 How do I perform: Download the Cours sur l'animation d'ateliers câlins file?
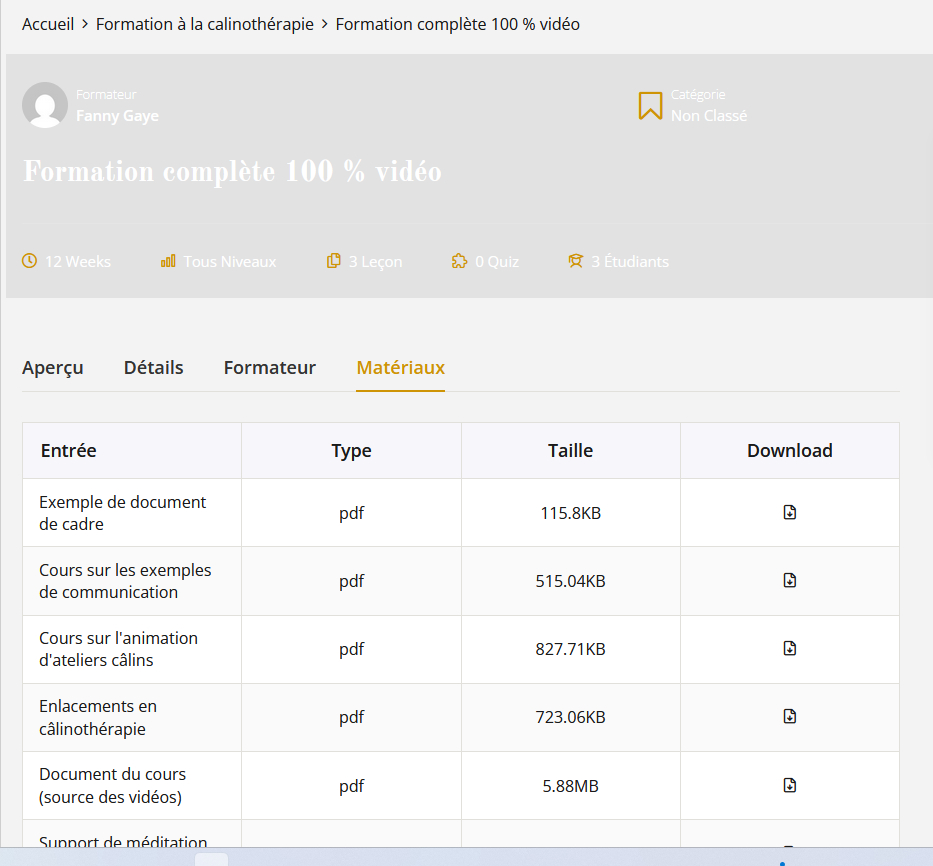(x=789, y=649)
